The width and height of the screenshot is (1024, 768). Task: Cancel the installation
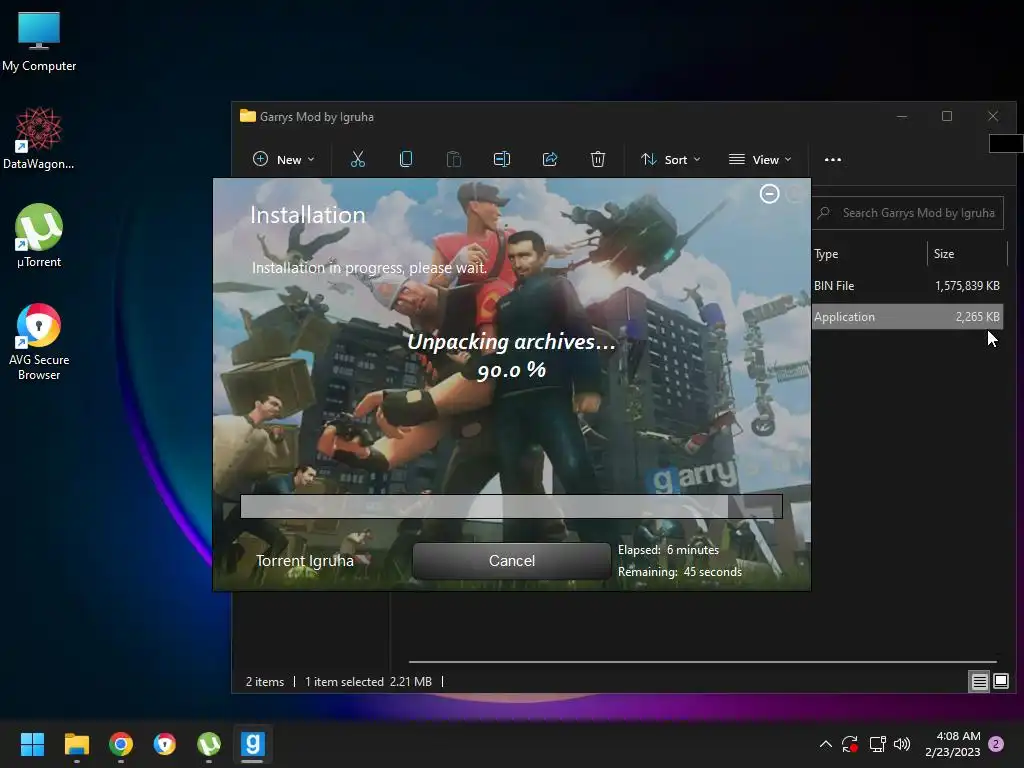pos(512,561)
